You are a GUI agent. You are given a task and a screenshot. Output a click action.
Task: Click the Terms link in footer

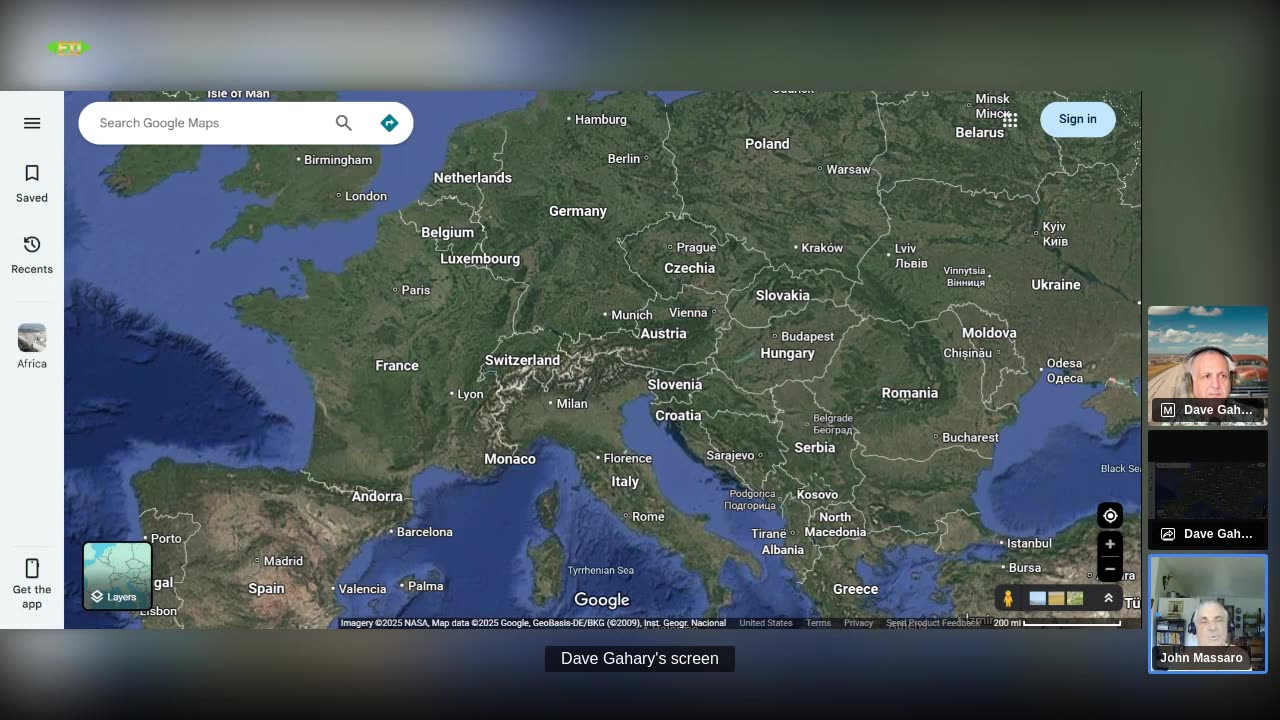[819, 623]
